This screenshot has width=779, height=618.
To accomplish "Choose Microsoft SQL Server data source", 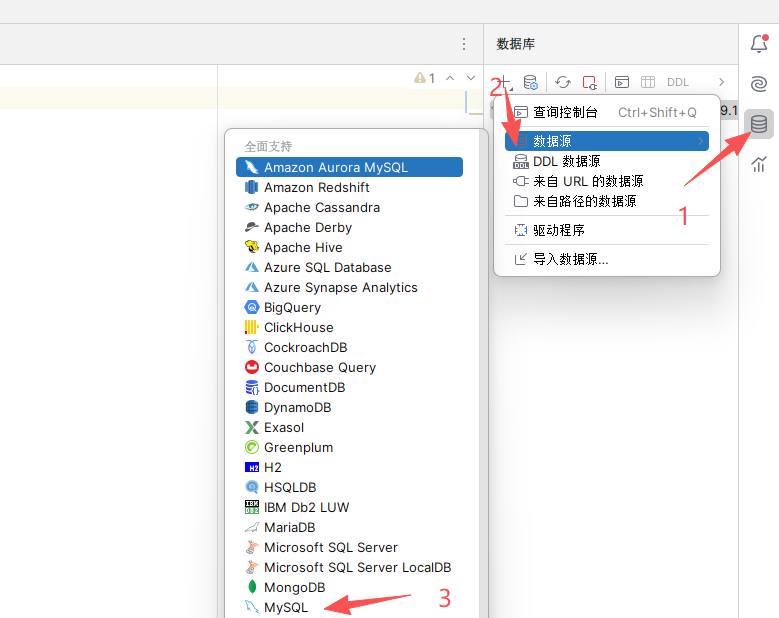I will click(x=349, y=547).
